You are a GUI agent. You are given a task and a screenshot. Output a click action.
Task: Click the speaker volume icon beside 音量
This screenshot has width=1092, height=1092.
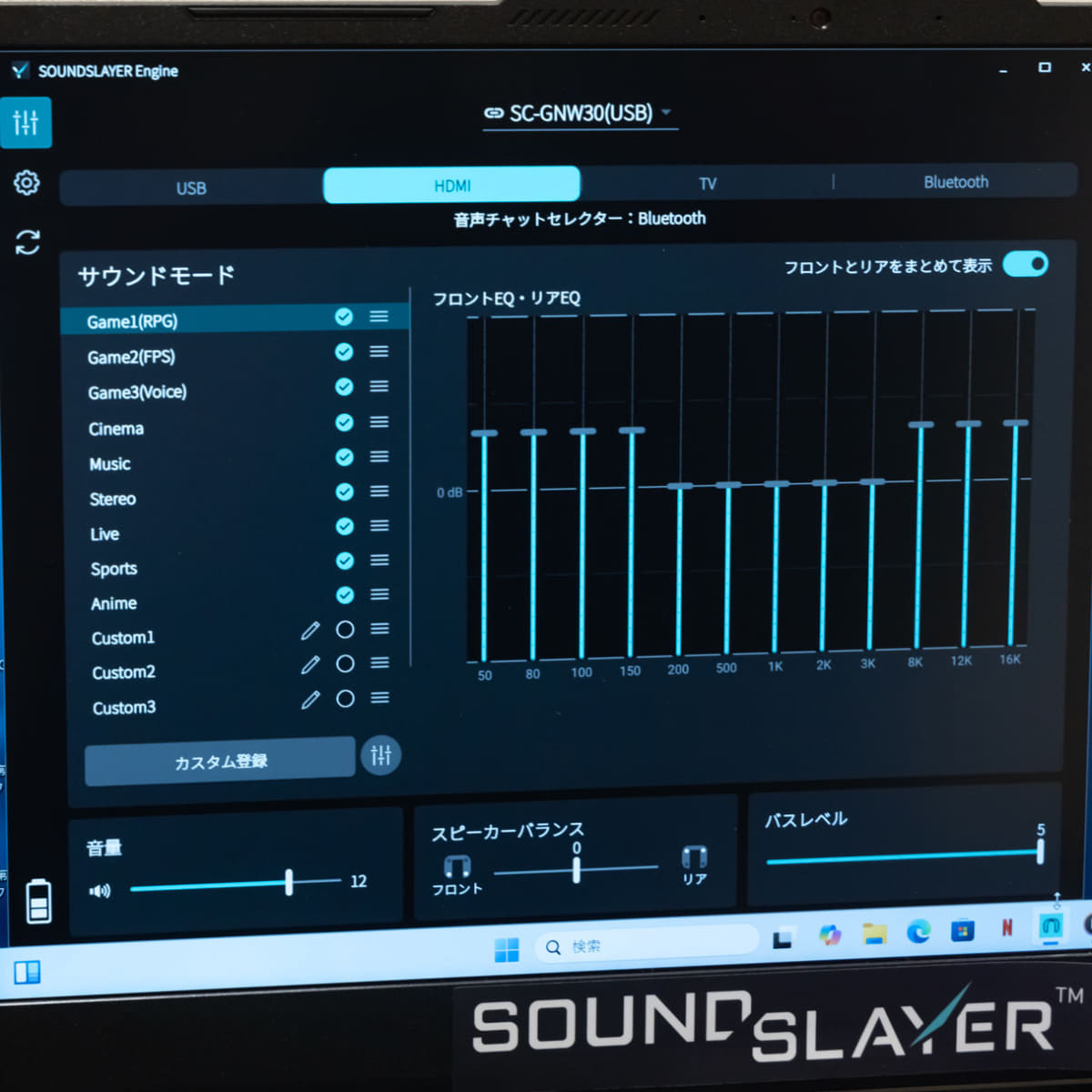point(100,891)
